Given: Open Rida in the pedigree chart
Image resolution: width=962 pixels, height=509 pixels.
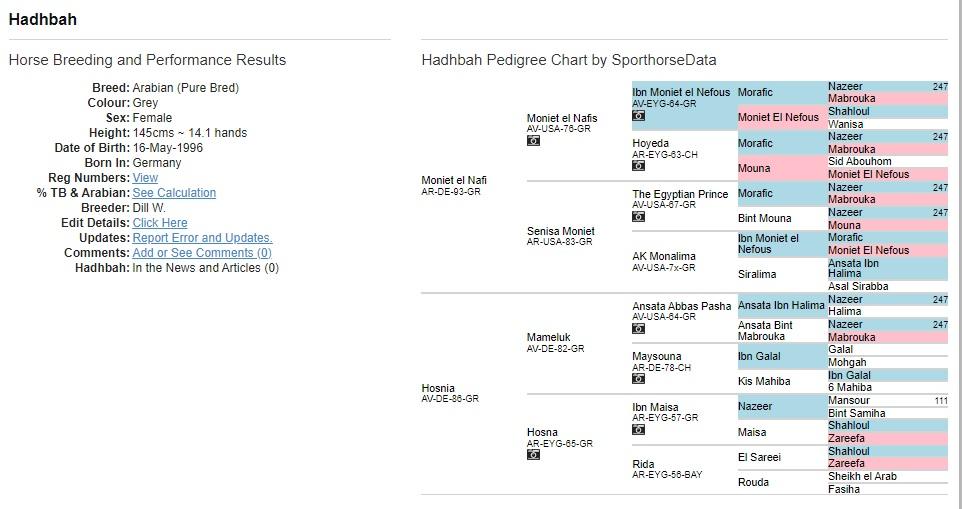Looking at the screenshot, I should 644,464.
